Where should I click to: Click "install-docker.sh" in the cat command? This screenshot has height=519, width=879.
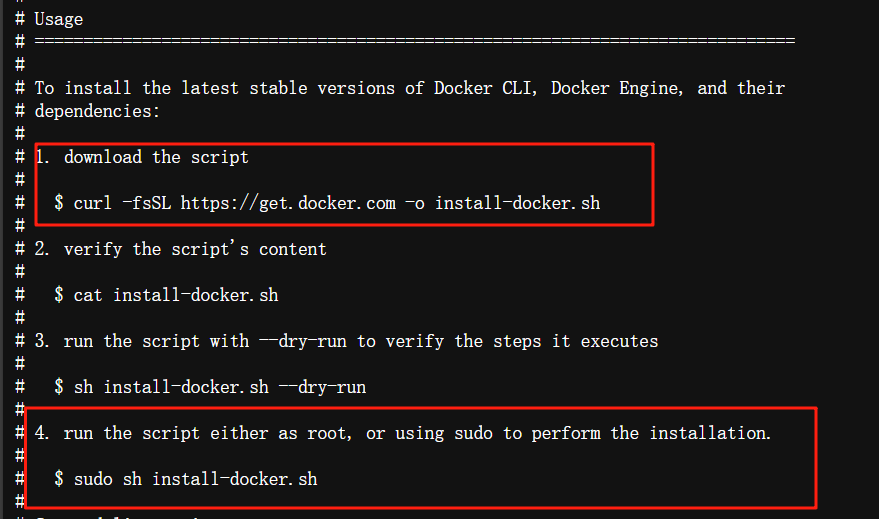[x=195, y=295]
